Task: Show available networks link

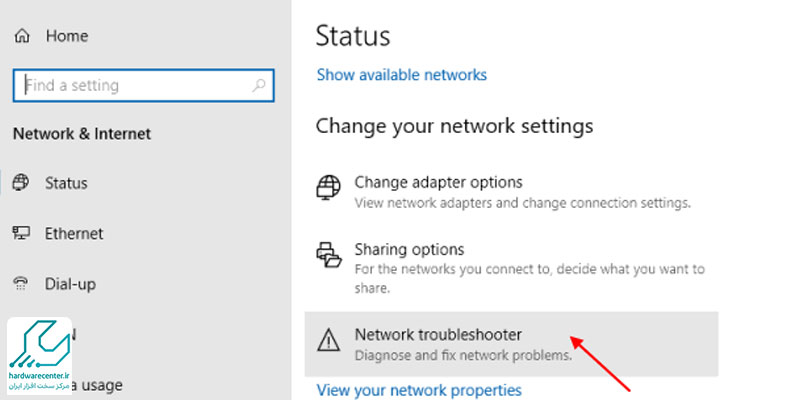Action: coord(402,75)
